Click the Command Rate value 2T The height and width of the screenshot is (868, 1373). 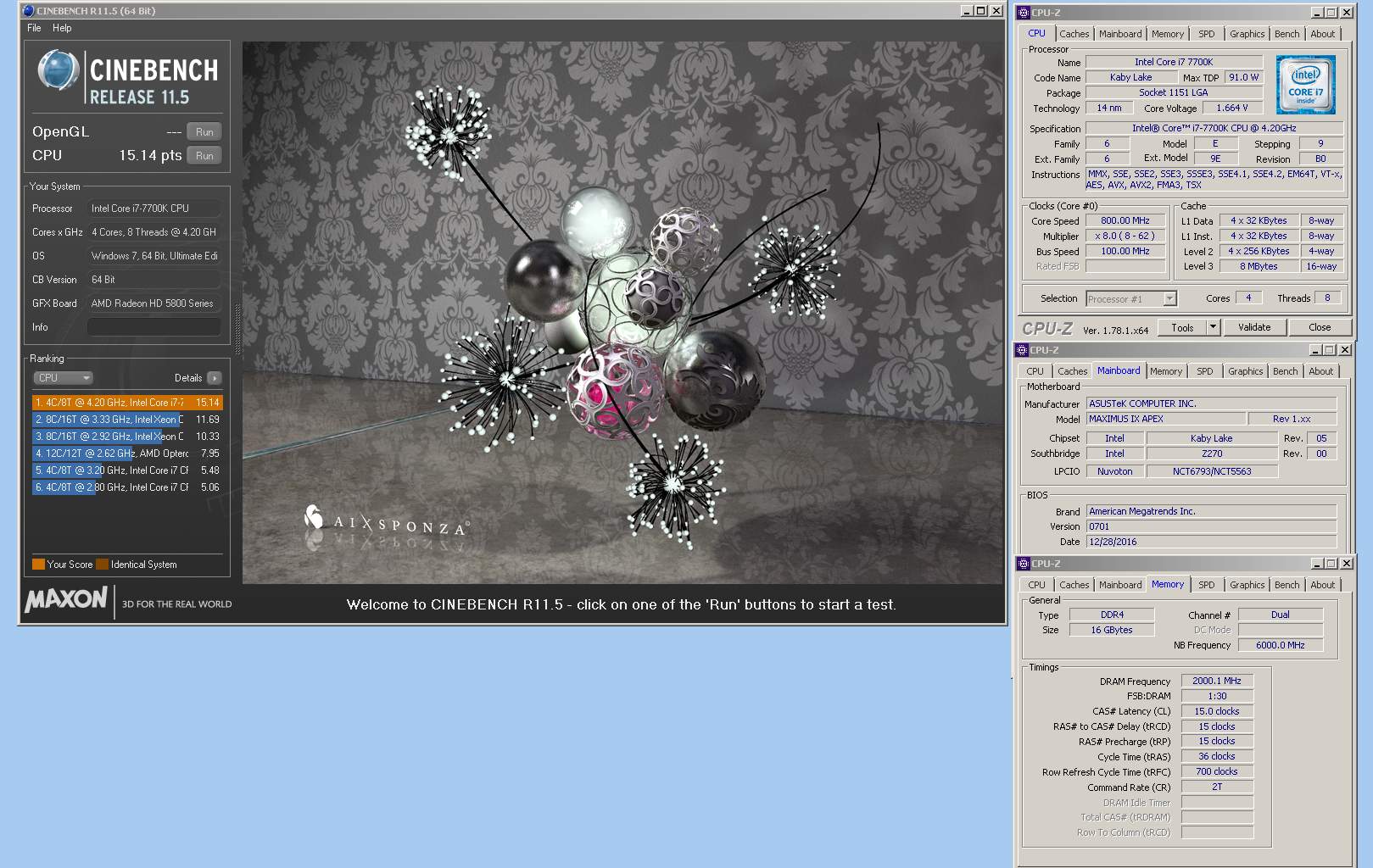point(1217,787)
